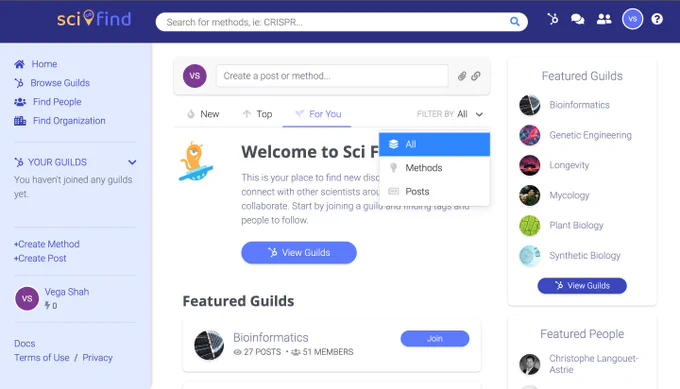Open Mycology guild link
Image resolution: width=680 pixels, height=389 pixels.
click(x=569, y=196)
